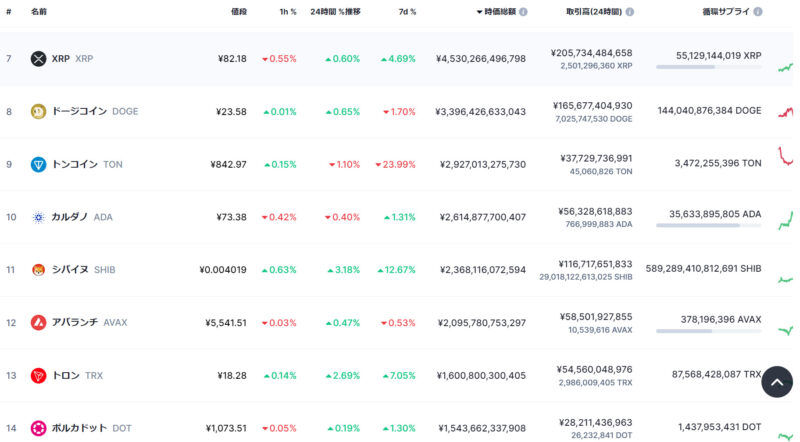
Task: Click SHIB supply 589,289,410,812,691 SHIB
Action: [704, 268]
